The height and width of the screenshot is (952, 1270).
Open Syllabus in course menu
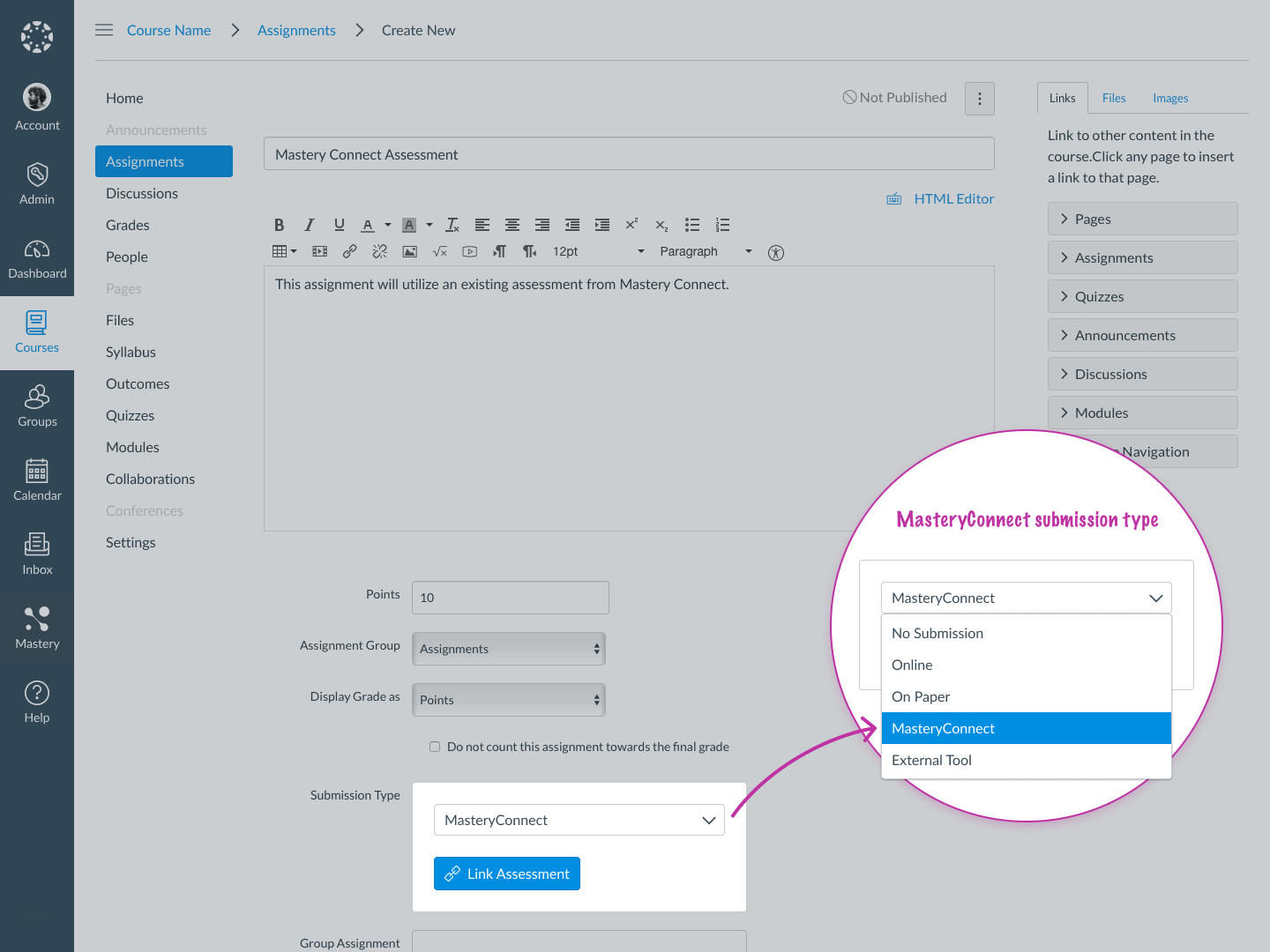pos(131,352)
